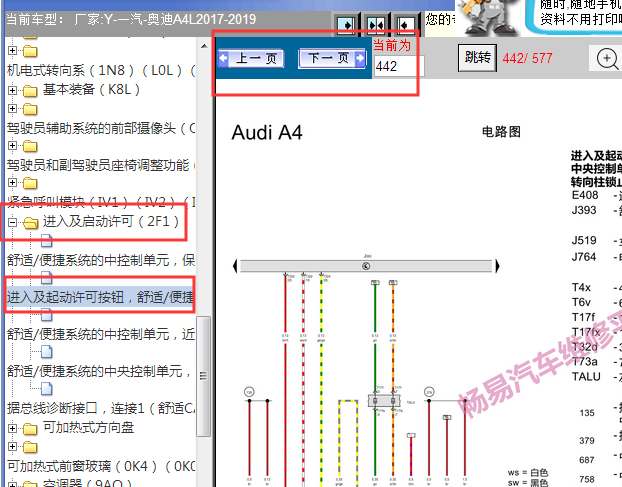Click the current vehicle model text 当前车型
Viewport: 622px width, 487px height.
pyautogui.click(x=131, y=19)
